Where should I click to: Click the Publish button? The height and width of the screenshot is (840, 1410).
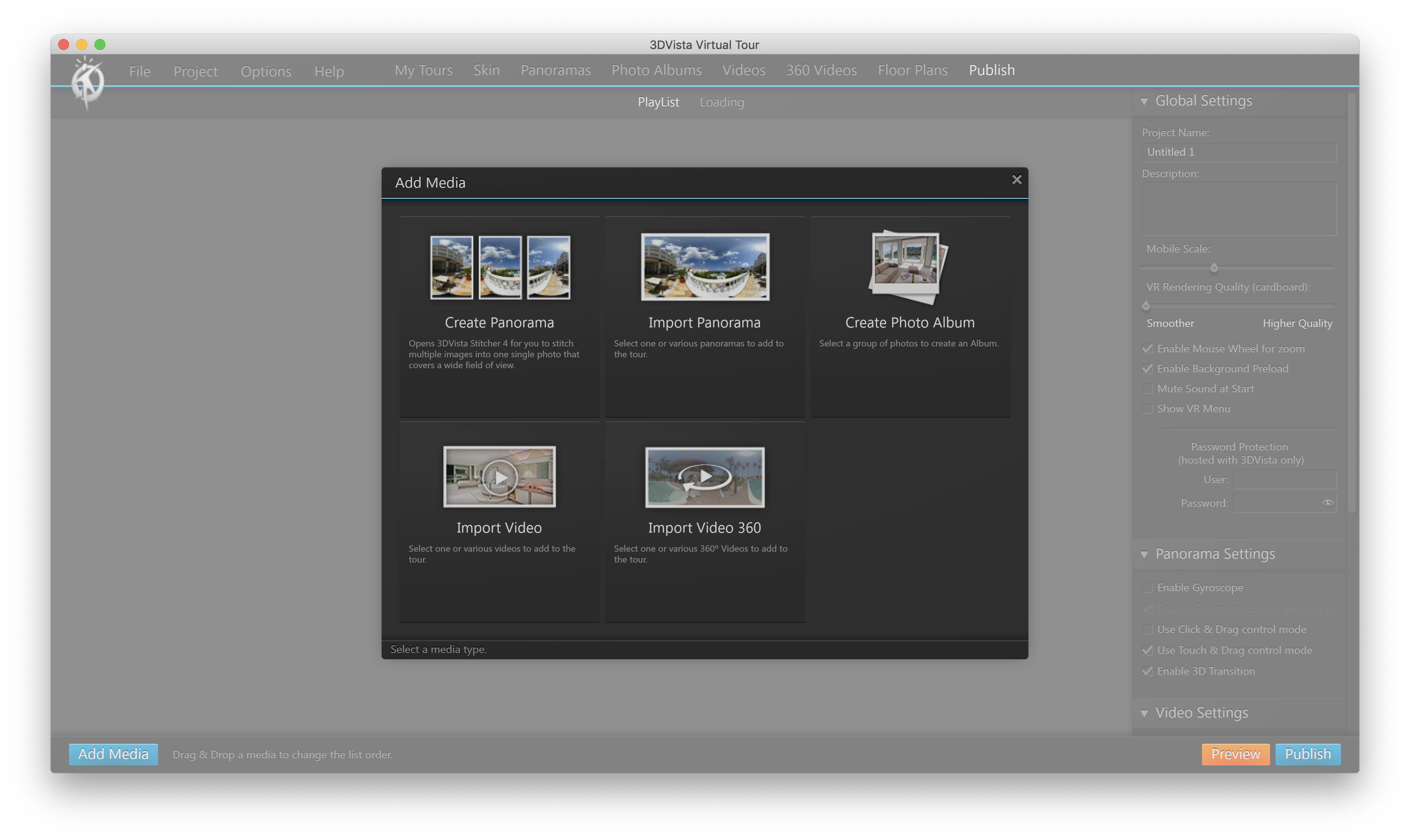point(1308,754)
